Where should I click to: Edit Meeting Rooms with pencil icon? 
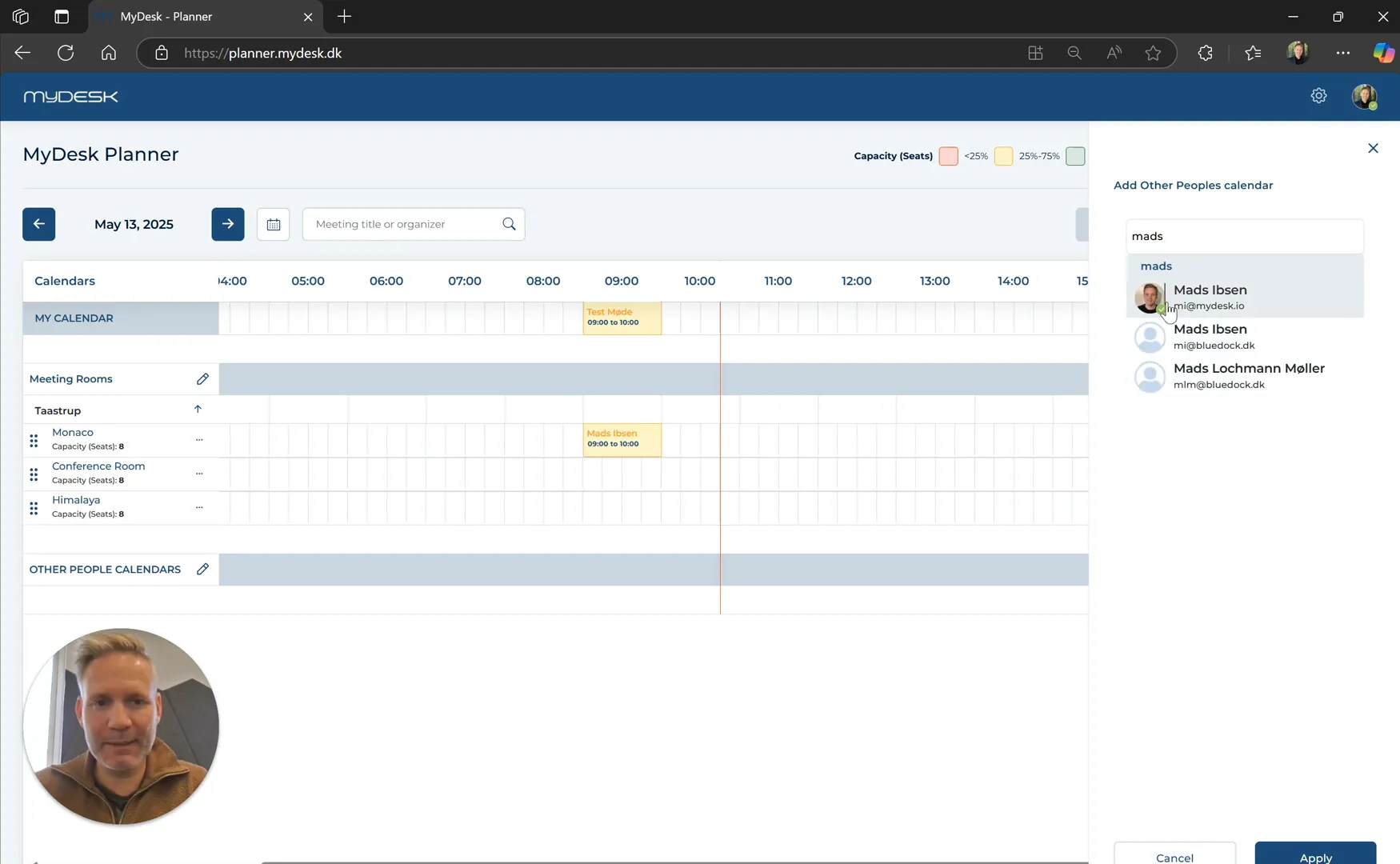click(x=202, y=379)
